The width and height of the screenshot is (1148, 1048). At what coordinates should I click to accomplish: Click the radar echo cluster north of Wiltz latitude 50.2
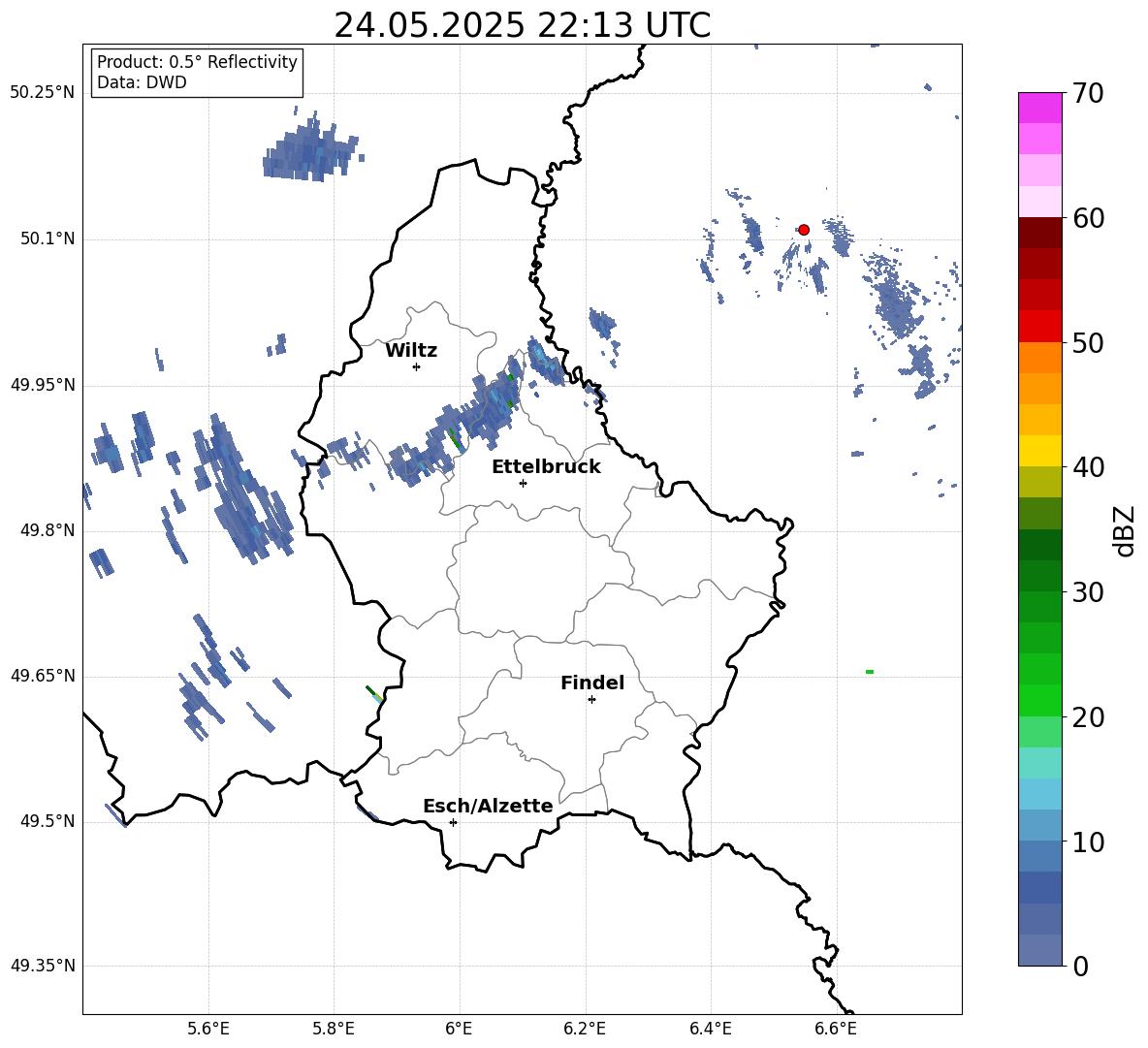click(x=311, y=148)
